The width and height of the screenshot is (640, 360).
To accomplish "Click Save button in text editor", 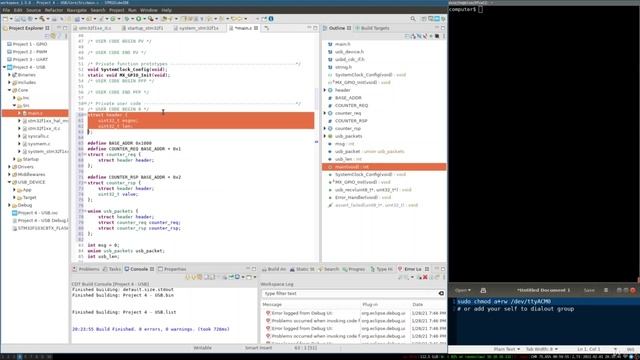I will click(589, 290).
